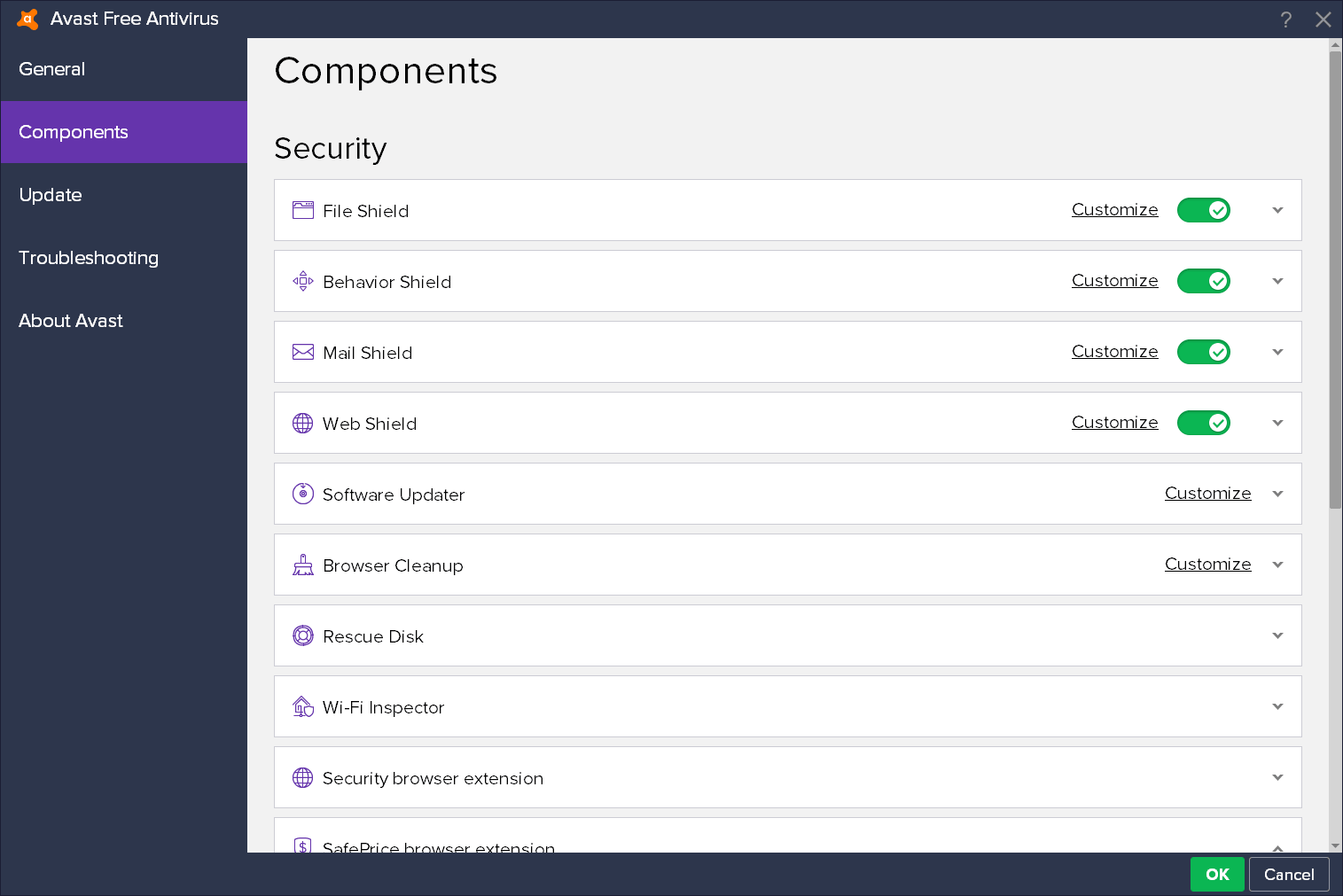Expand the Web Shield chevron

(1277, 423)
